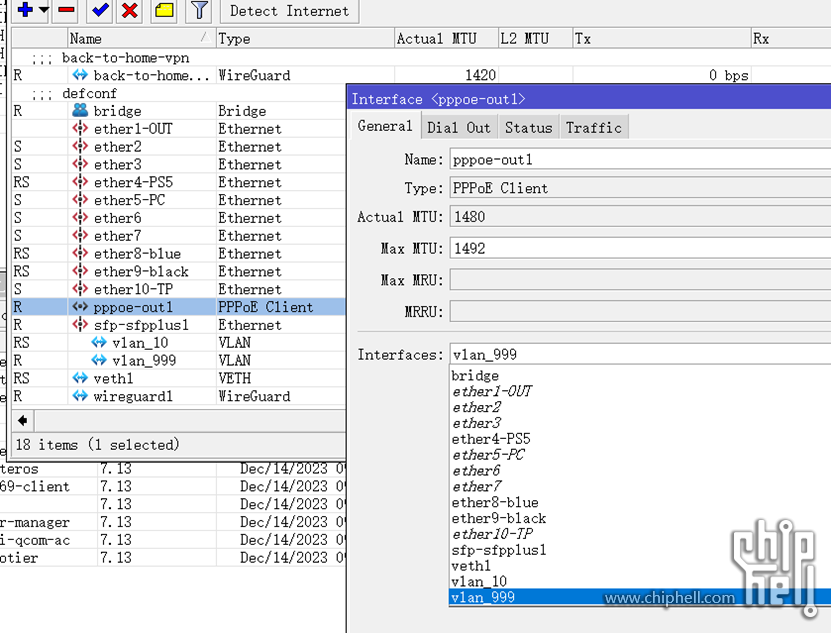Click the bridge interface icon
Viewport: 831px width, 633px height.
(80, 111)
